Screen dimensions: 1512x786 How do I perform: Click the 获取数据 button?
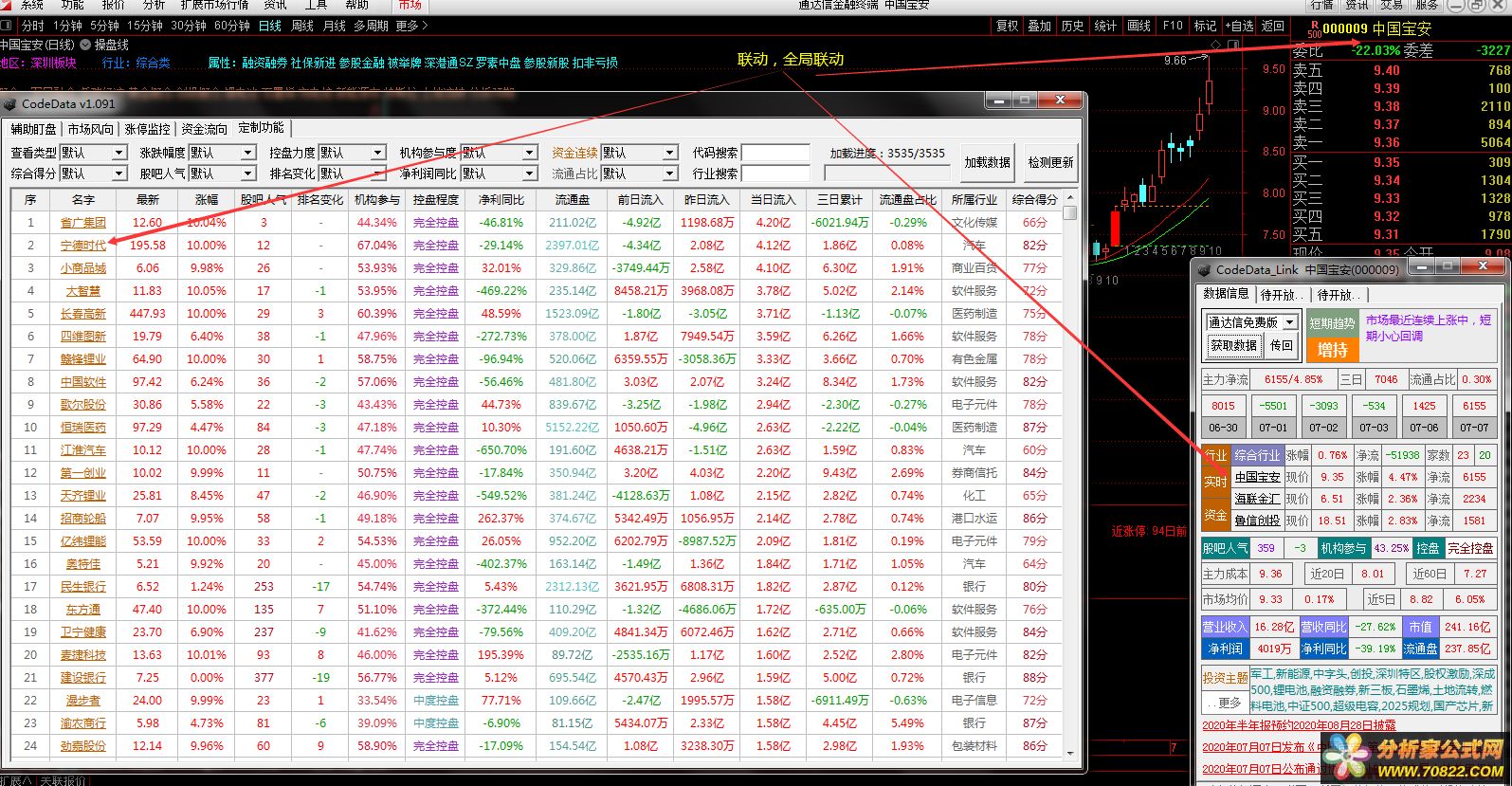pos(1233,346)
